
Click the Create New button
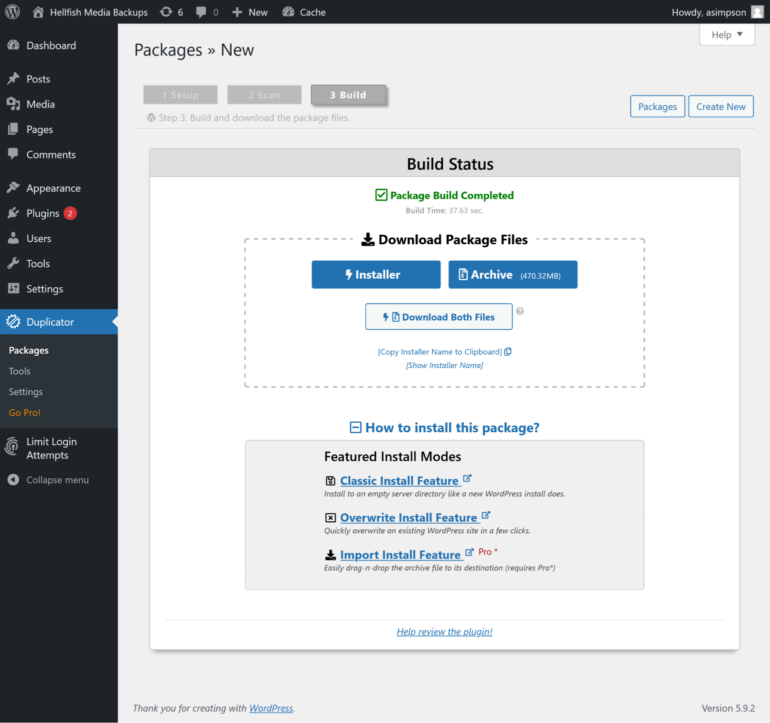pyautogui.click(x=720, y=107)
